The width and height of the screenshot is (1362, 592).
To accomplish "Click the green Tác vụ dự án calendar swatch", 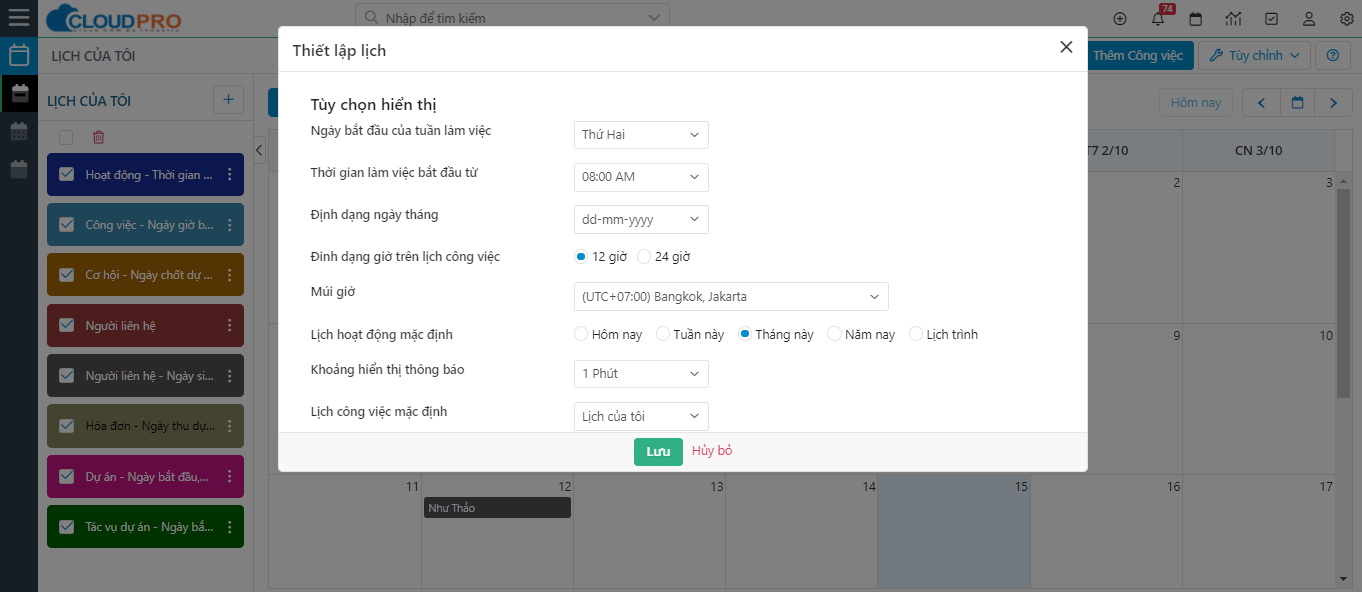I will [x=145, y=527].
